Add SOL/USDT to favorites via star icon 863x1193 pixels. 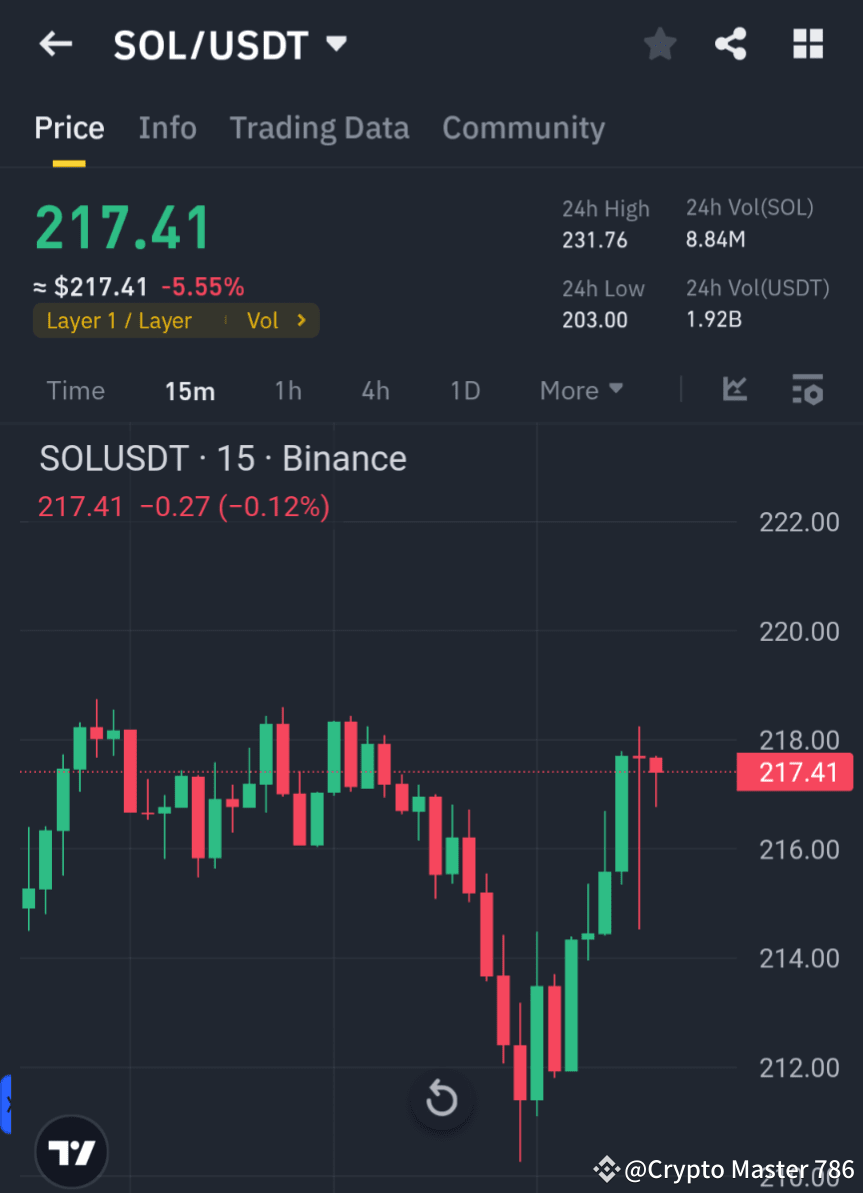[659, 43]
